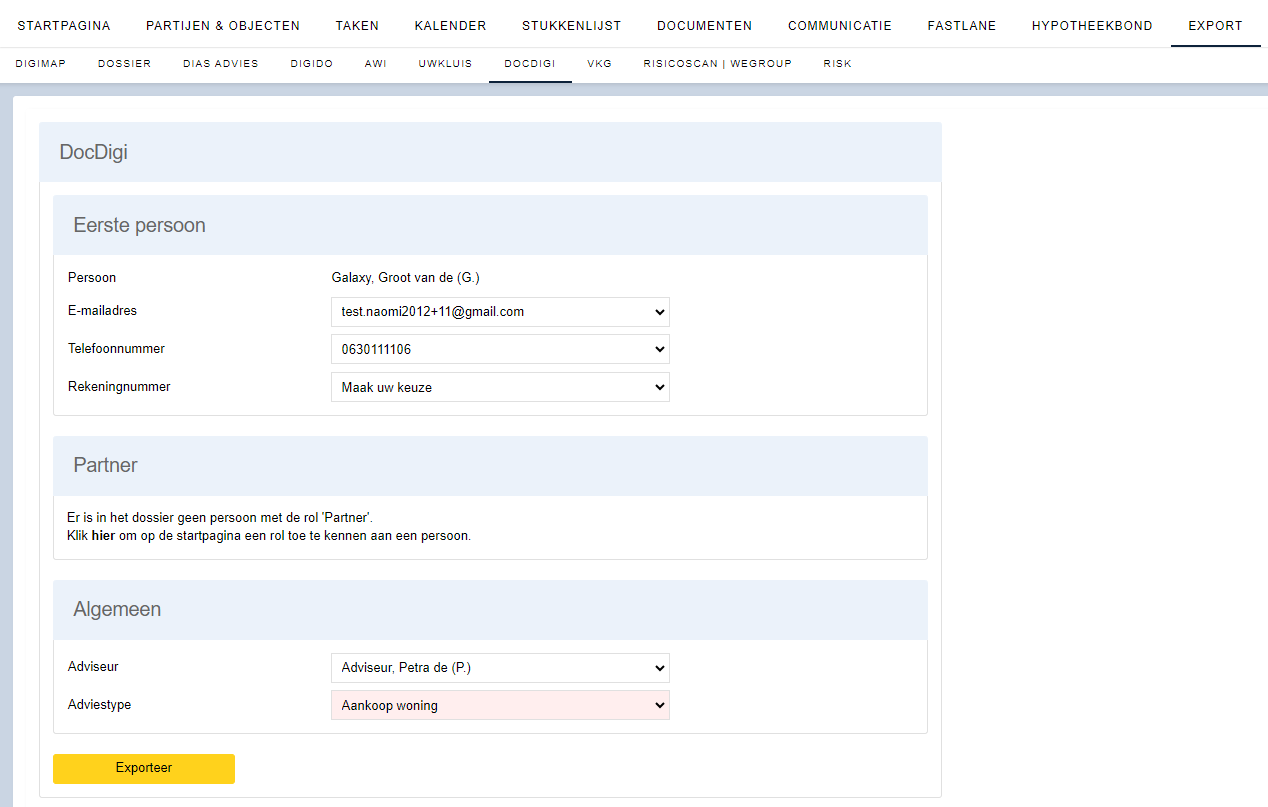Open the Documenten tab

pos(704,26)
